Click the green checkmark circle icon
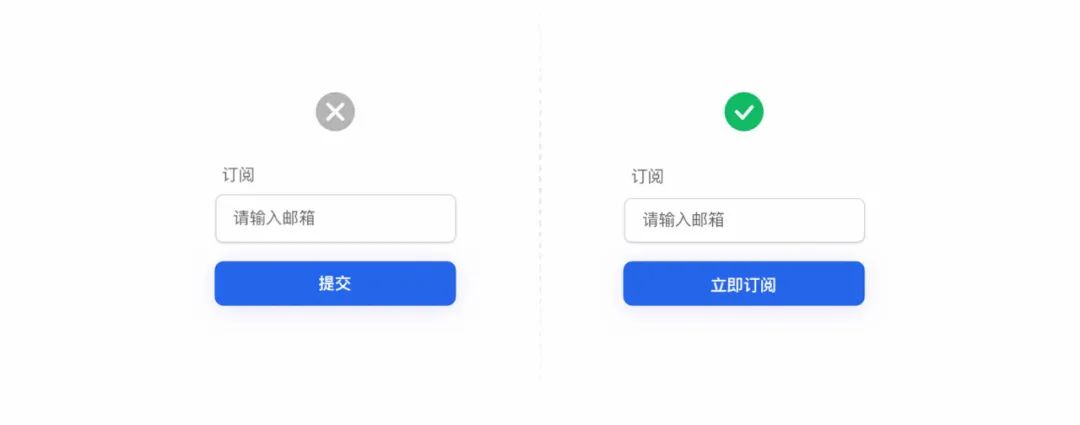The width and height of the screenshot is (1080, 425). click(x=744, y=112)
